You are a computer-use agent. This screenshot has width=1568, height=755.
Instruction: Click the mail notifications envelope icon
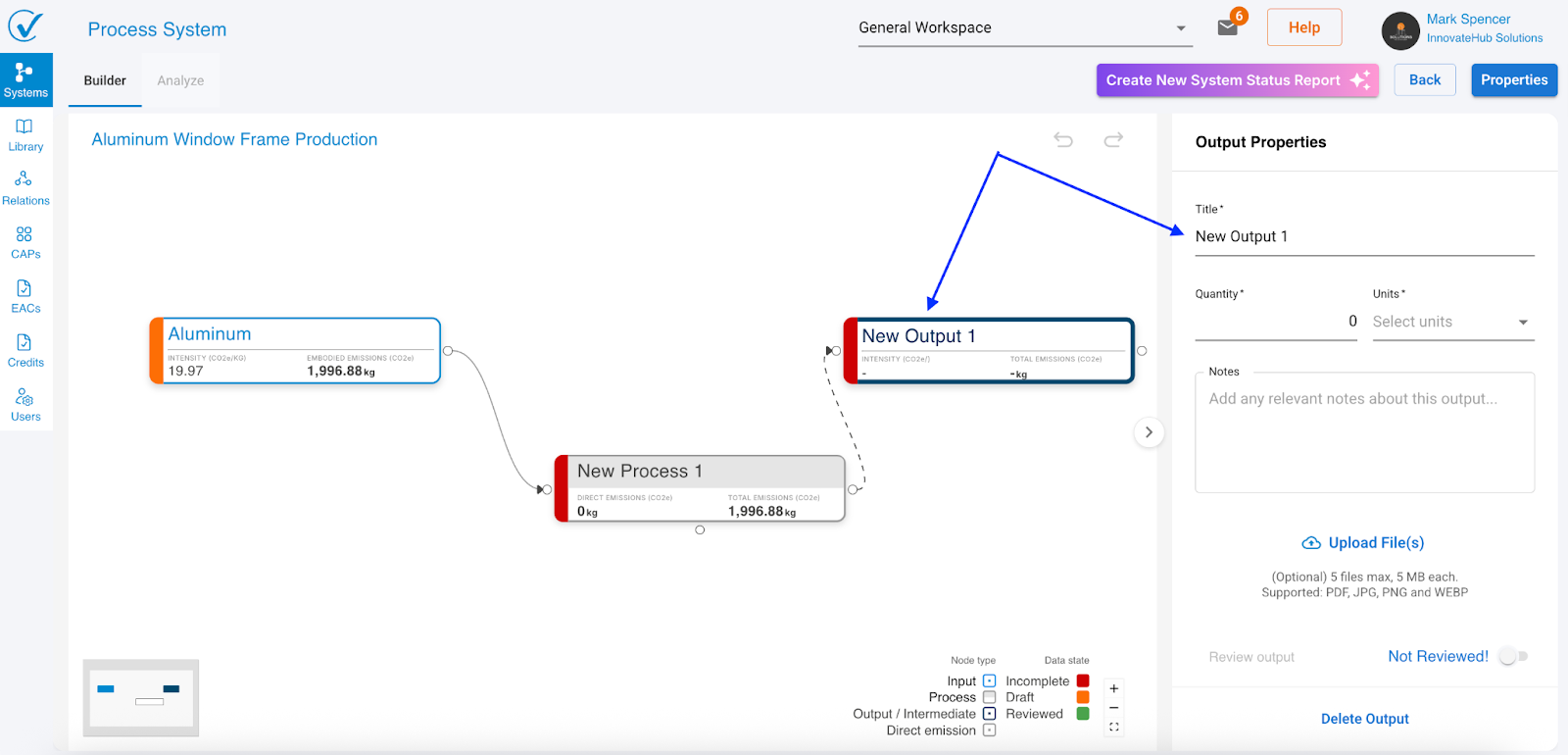pyautogui.click(x=1228, y=27)
